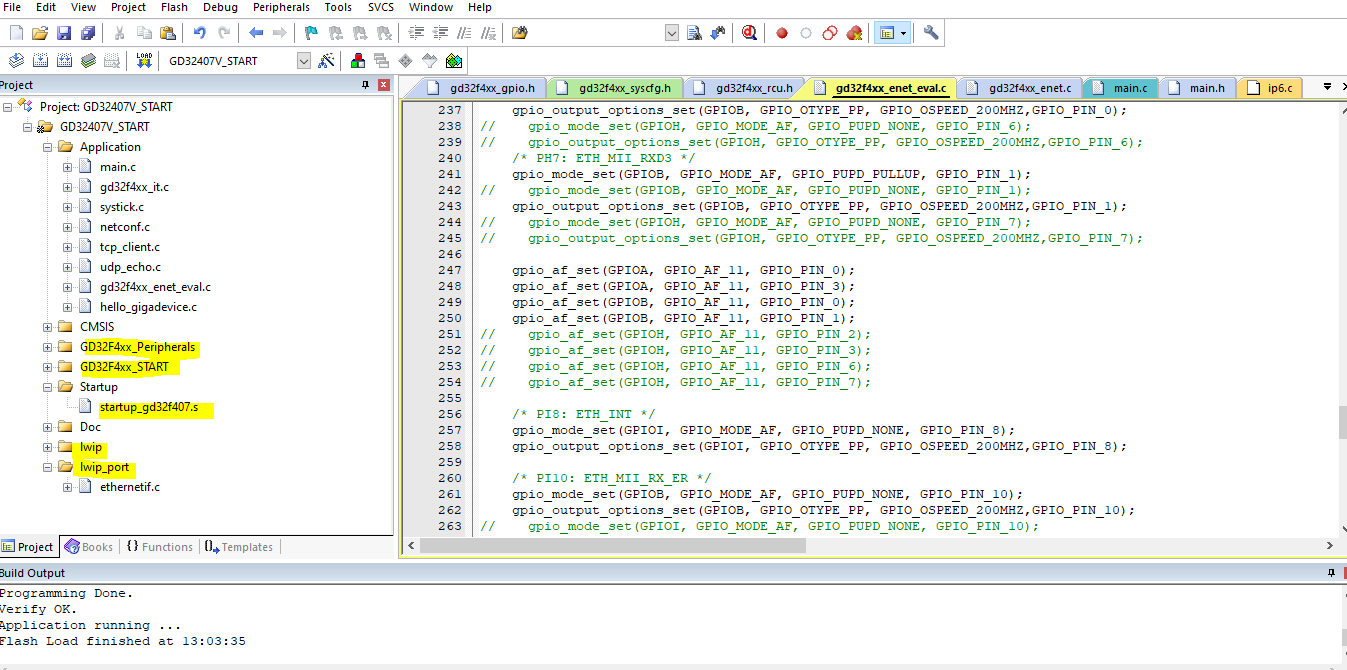
Task: Kill all breakpoints
Action: (854, 33)
